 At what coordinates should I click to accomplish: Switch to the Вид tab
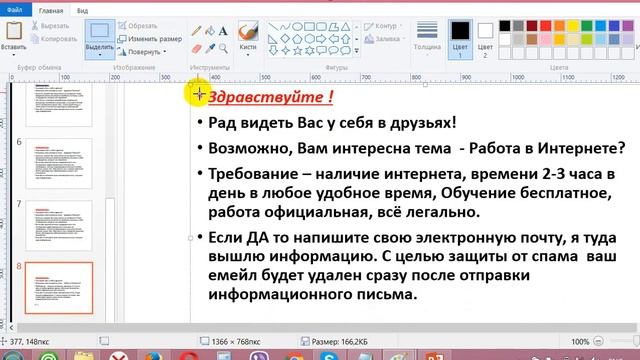82,11
